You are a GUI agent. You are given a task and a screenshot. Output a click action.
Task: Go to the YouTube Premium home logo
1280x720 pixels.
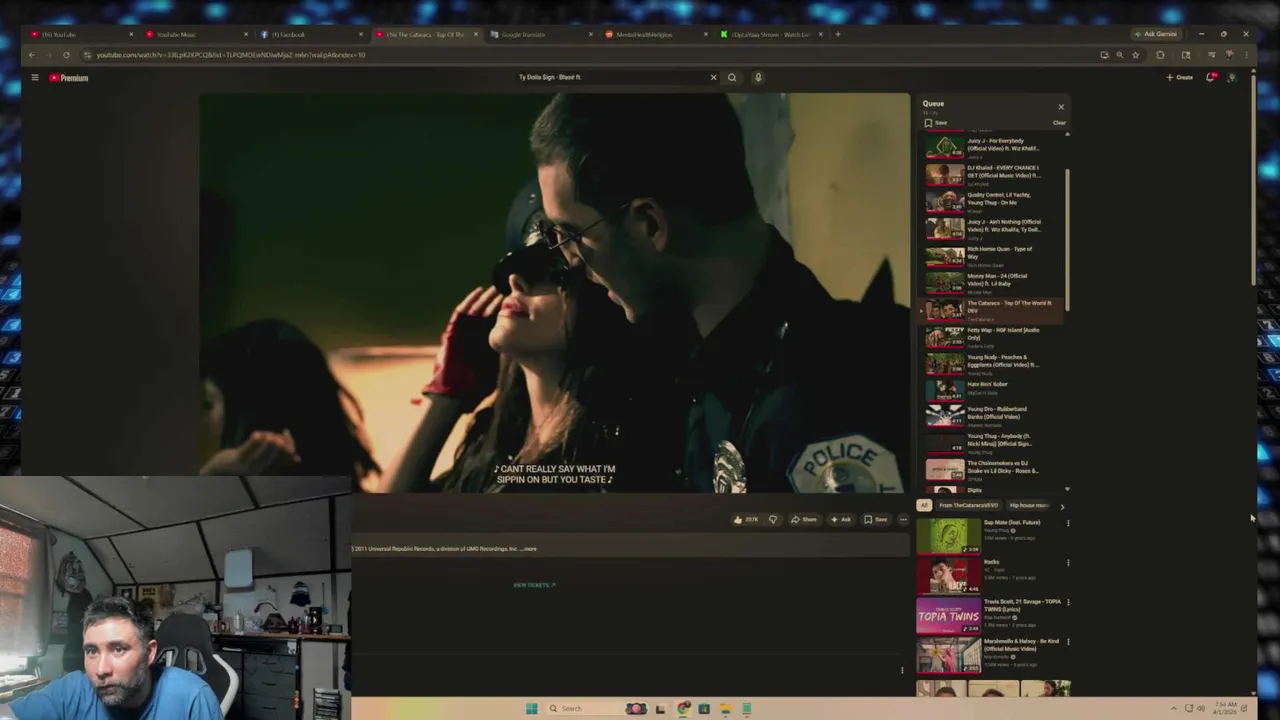coord(69,77)
